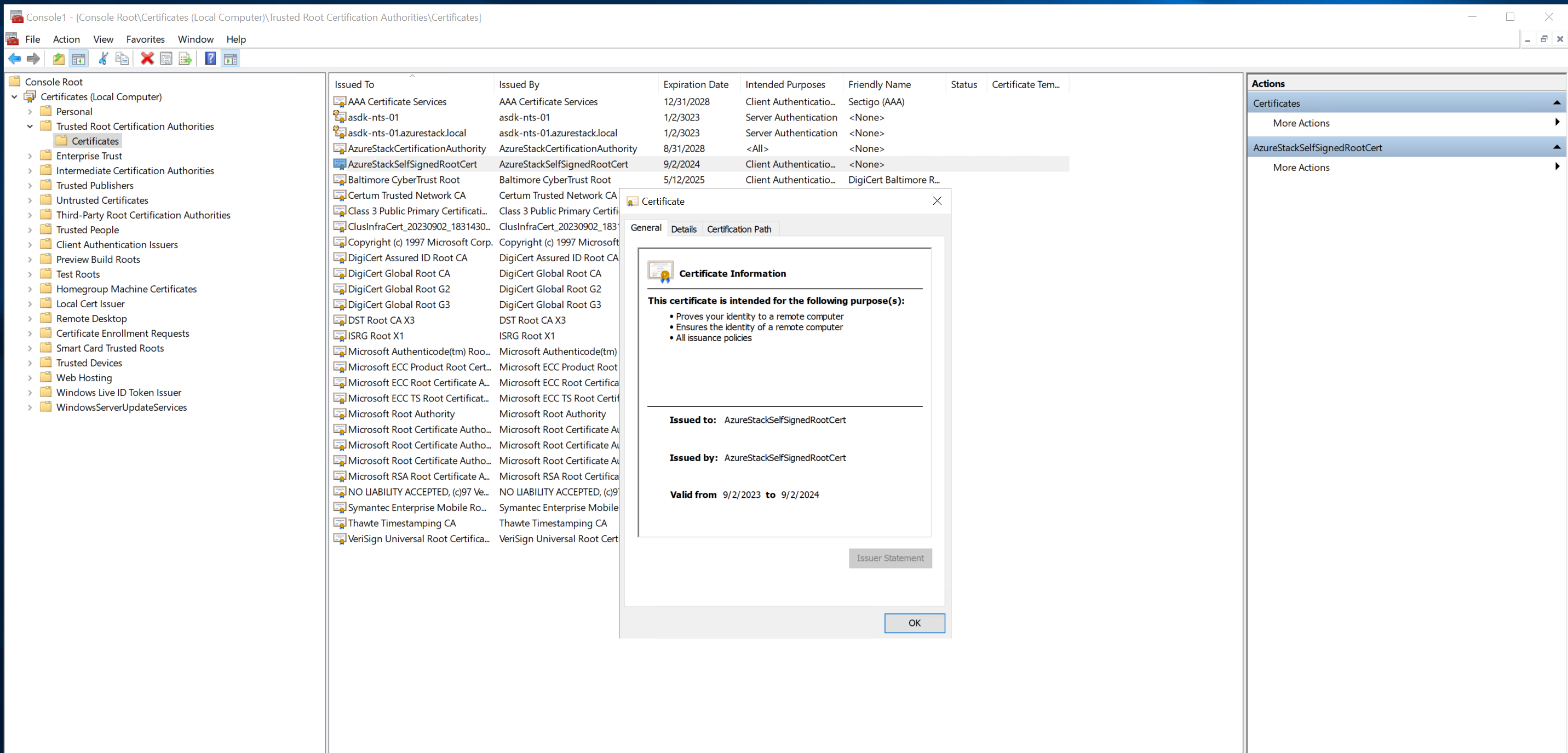Click the Export List toolbar icon

pos(185,59)
